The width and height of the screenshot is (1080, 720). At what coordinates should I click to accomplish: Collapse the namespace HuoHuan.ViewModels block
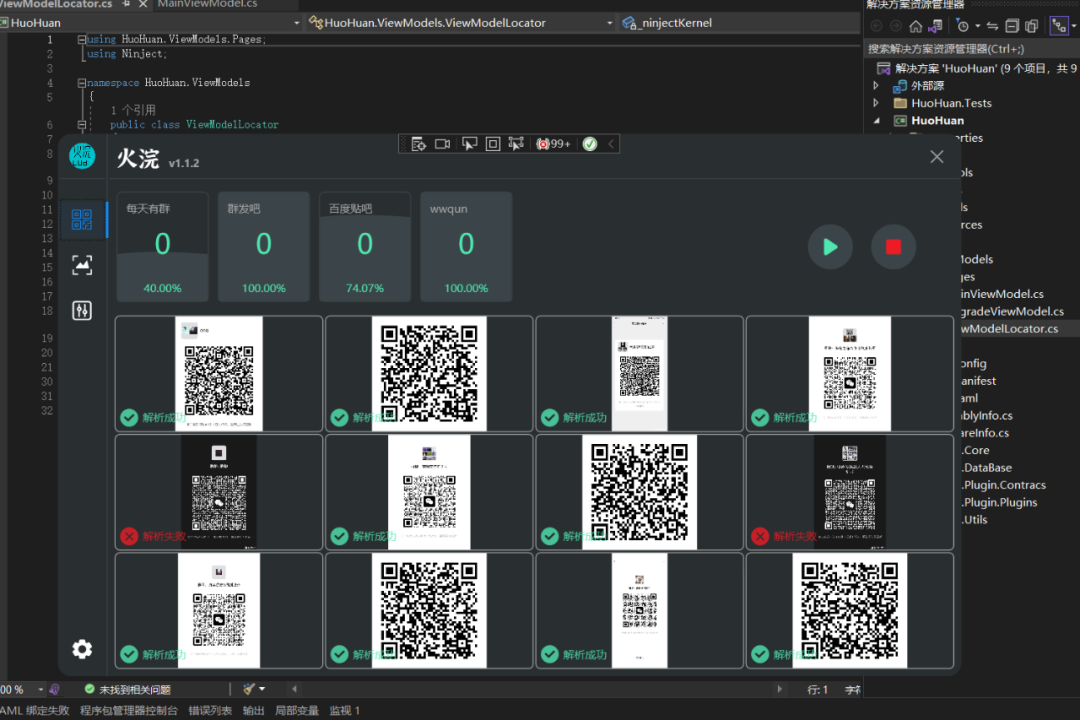[x=81, y=83]
